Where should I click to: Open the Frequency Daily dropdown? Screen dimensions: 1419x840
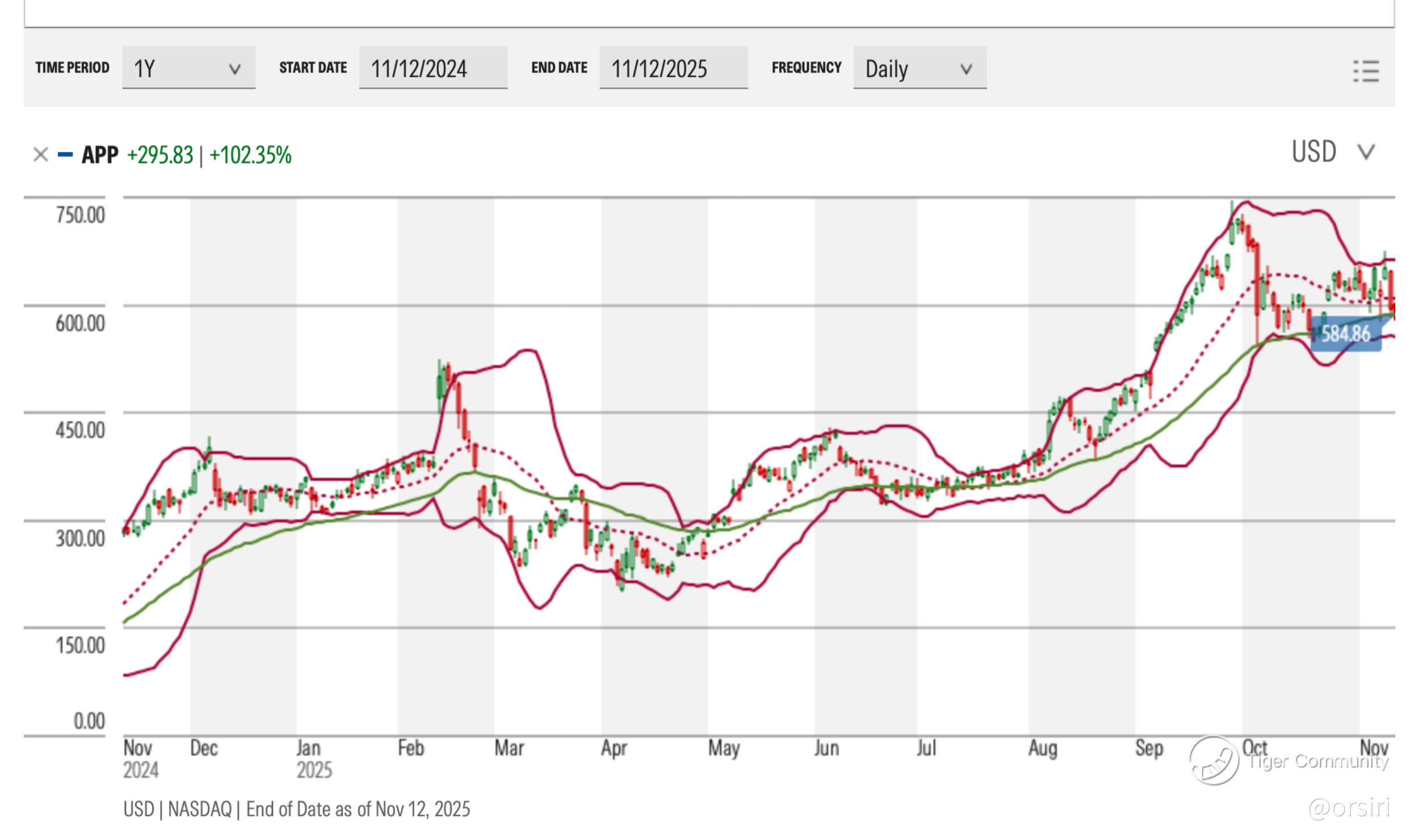click(x=919, y=68)
